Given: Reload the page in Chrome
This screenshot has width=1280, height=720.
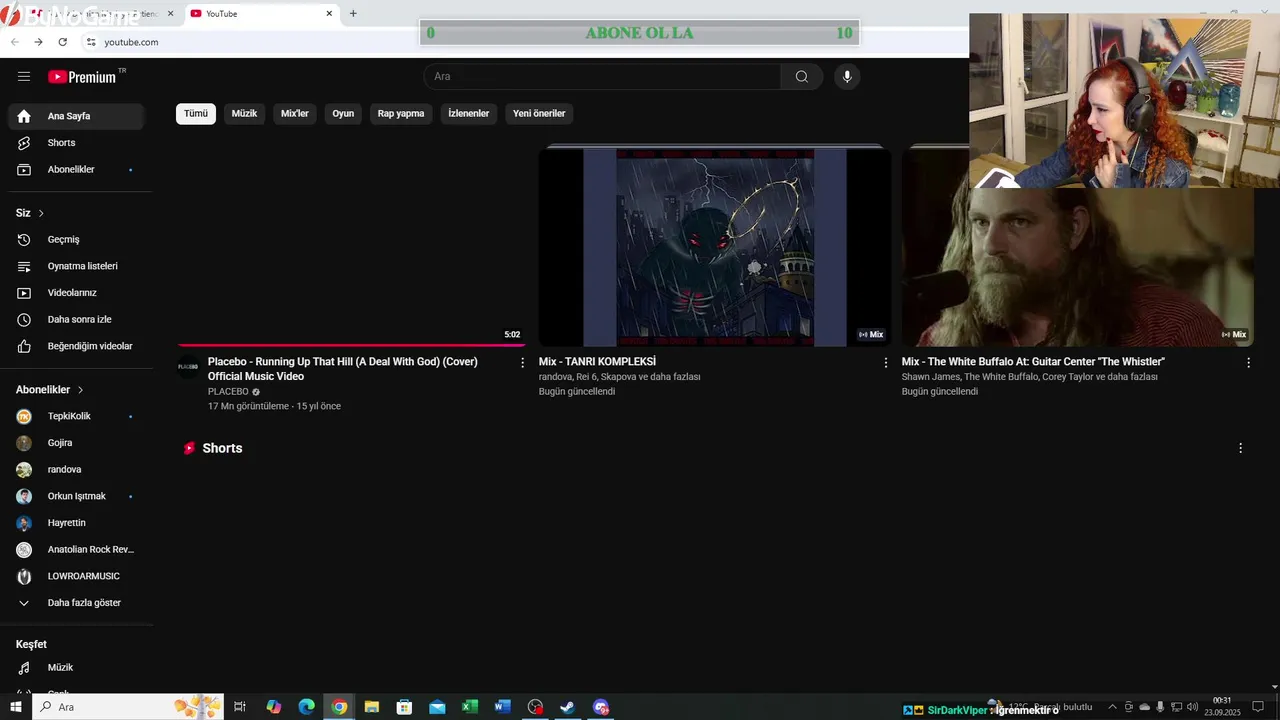Looking at the screenshot, I should [x=62, y=42].
